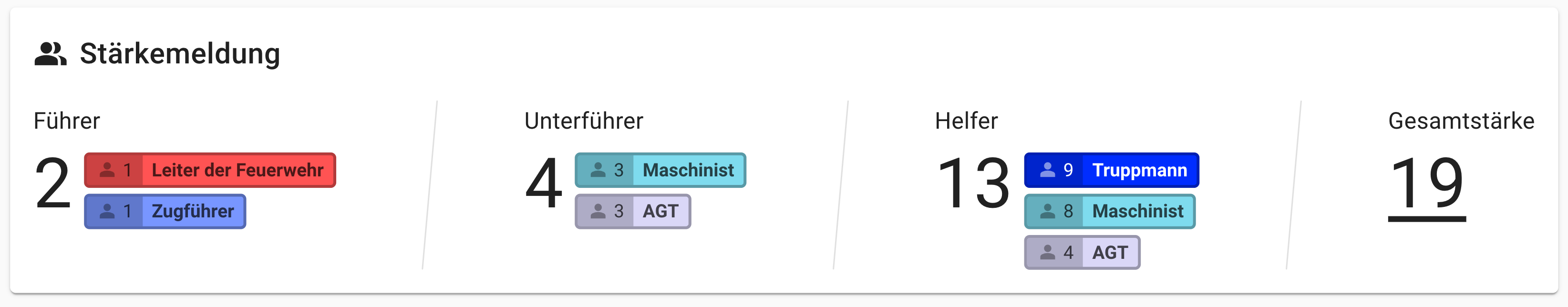Click the AGT label under Unterführer
1568x307 pixels.
(660, 212)
